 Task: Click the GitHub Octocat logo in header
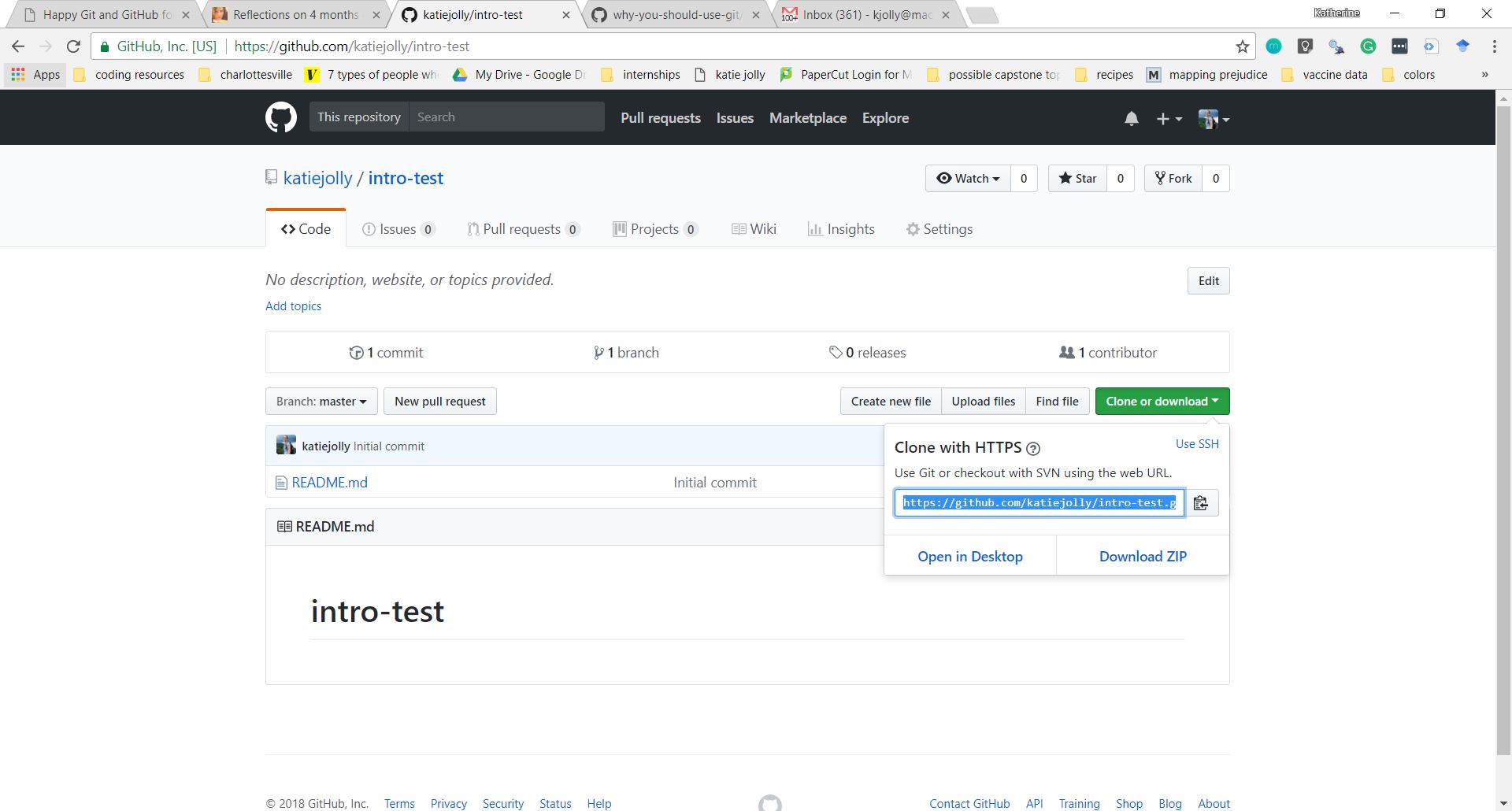pos(281,117)
